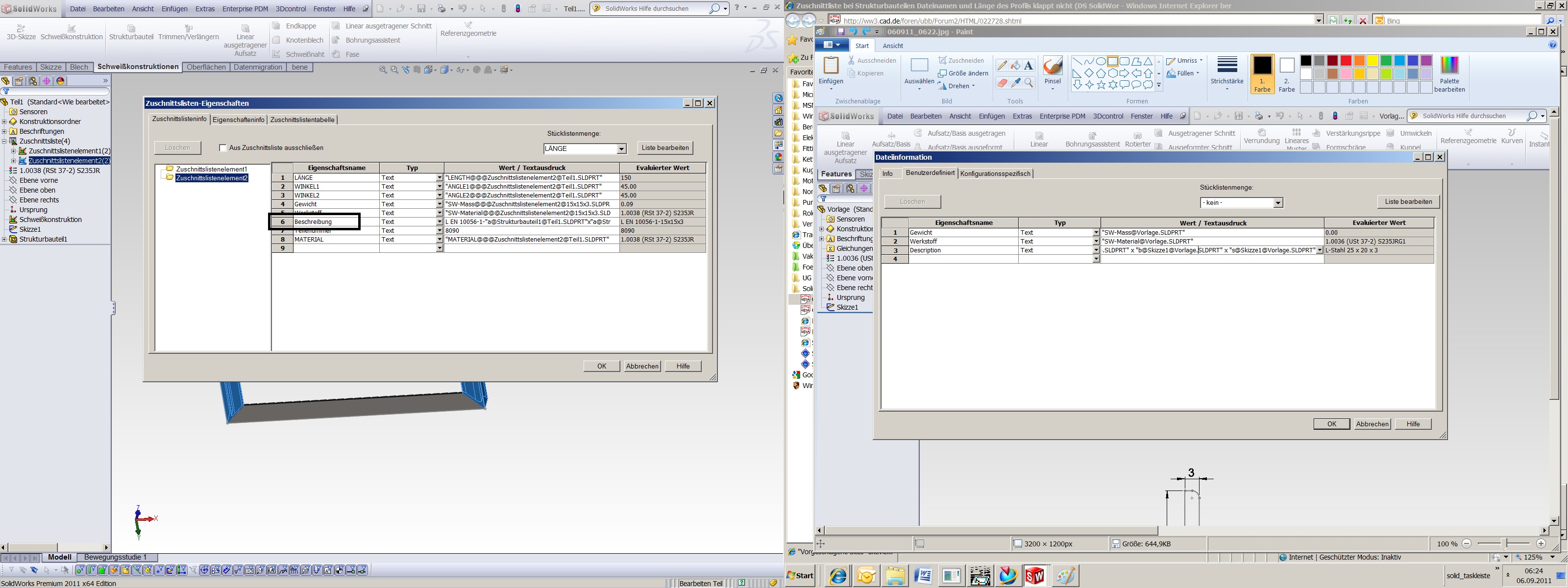This screenshot has height=588, width=1568.
Task: Switch to SolidWorks via taskbar icon
Action: point(1035,576)
